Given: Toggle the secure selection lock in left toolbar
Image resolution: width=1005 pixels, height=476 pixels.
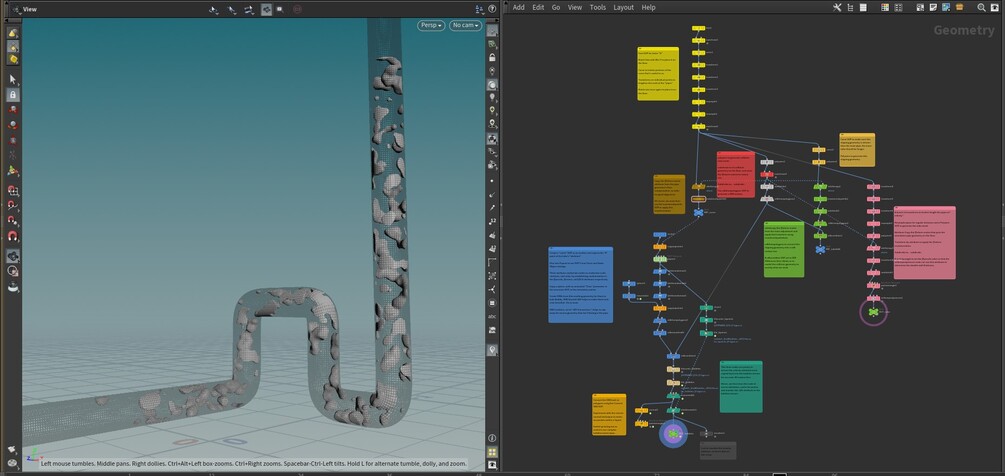Looking at the screenshot, I should [x=13, y=95].
